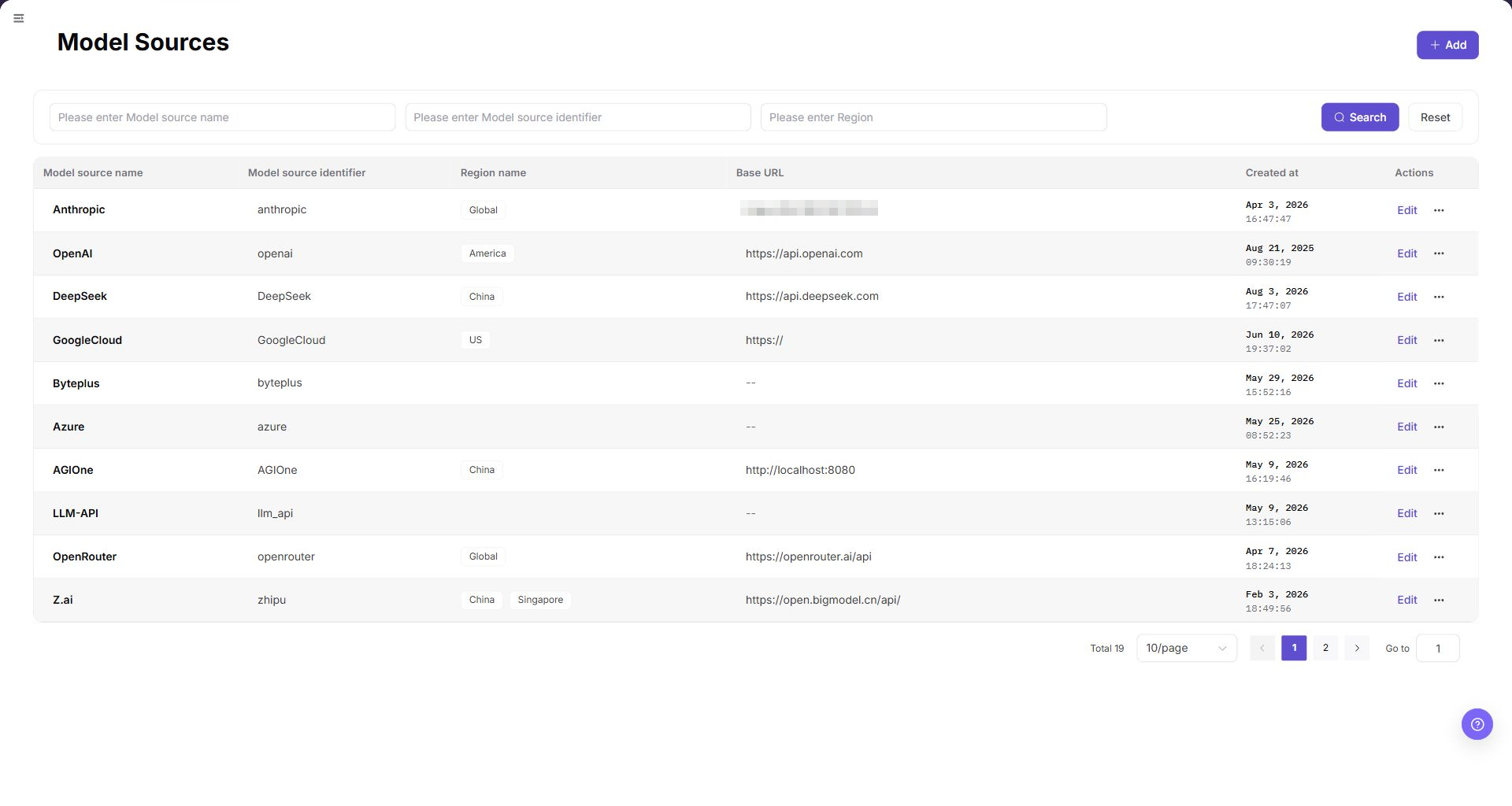Edit the GoogleCloud model source
Image resolution: width=1512 pixels, height=806 pixels.
pyautogui.click(x=1406, y=340)
